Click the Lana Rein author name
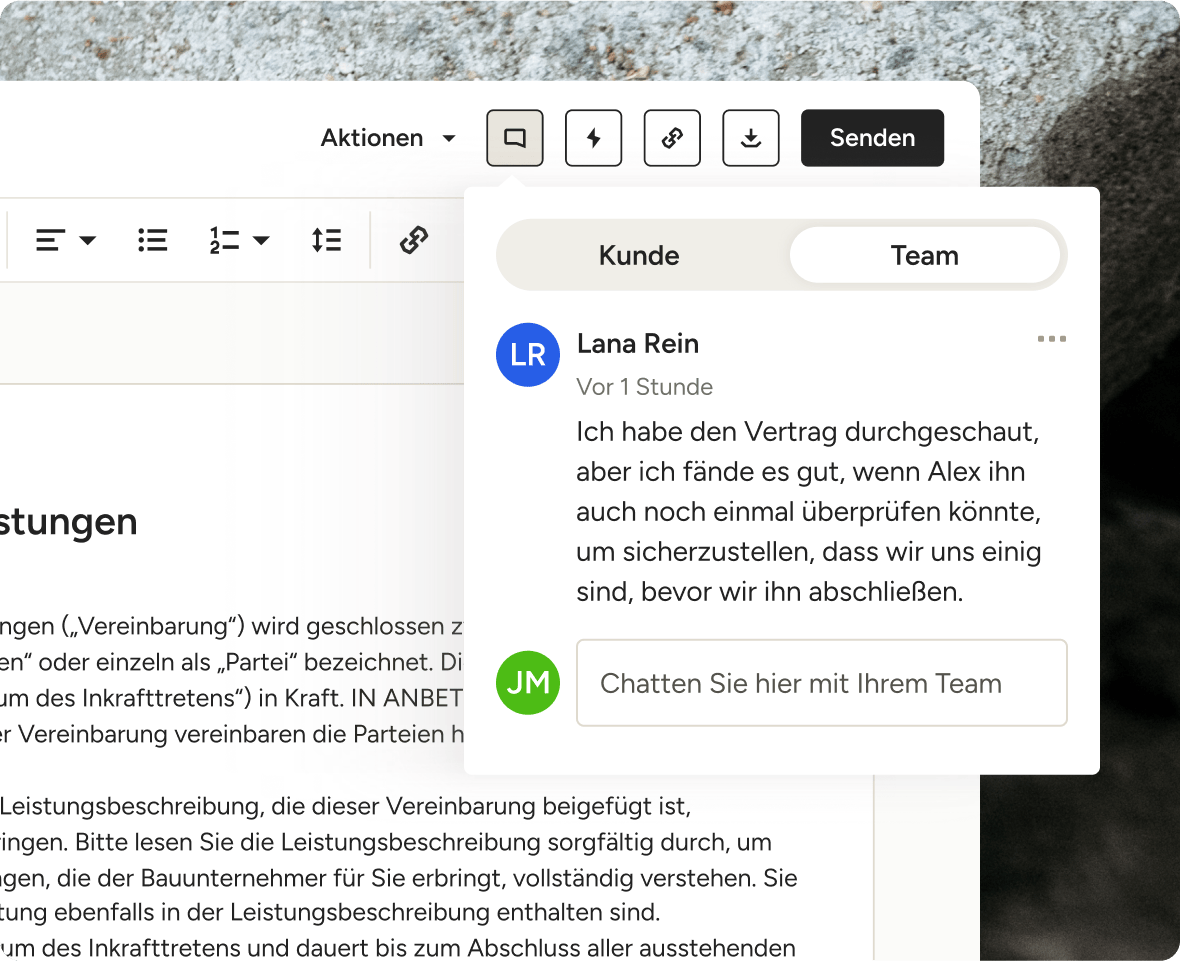The width and height of the screenshot is (1180, 961). pyautogui.click(x=637, y=343)
